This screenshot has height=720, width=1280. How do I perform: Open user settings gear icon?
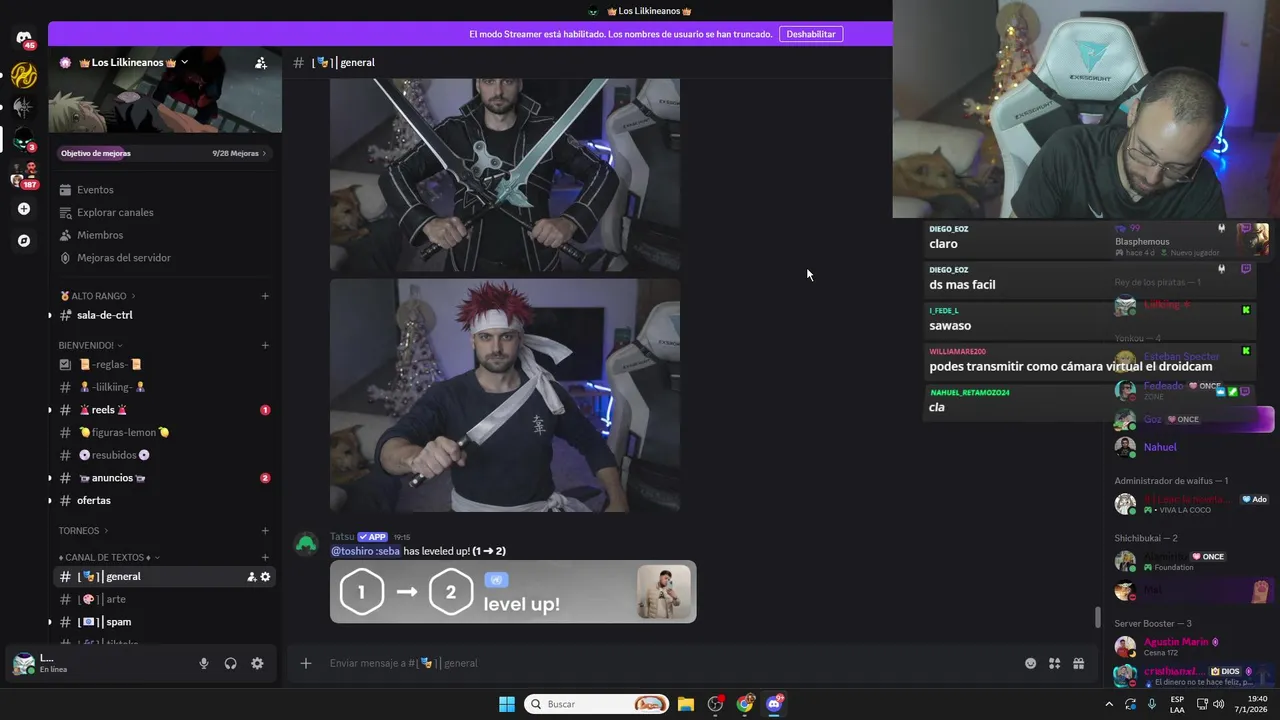(x=257, y=663)
